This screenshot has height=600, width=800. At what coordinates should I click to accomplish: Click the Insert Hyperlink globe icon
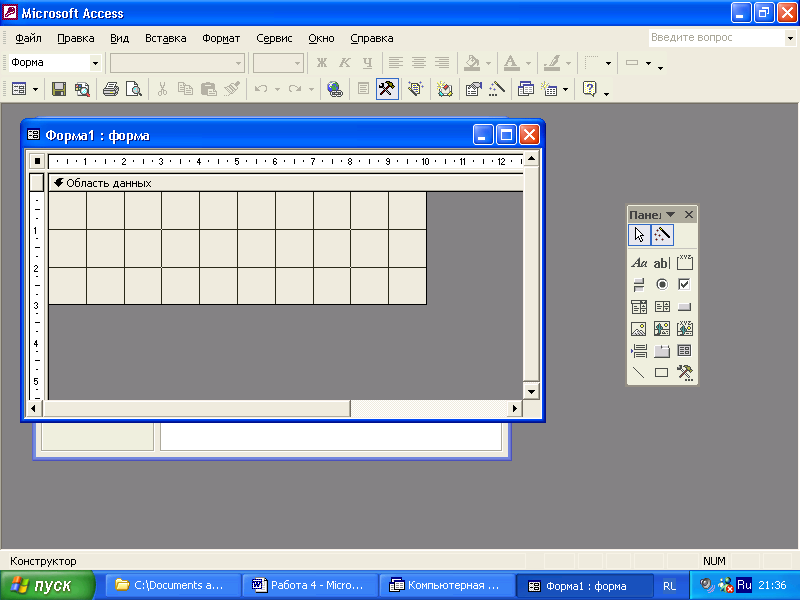[x=335, y=89]
